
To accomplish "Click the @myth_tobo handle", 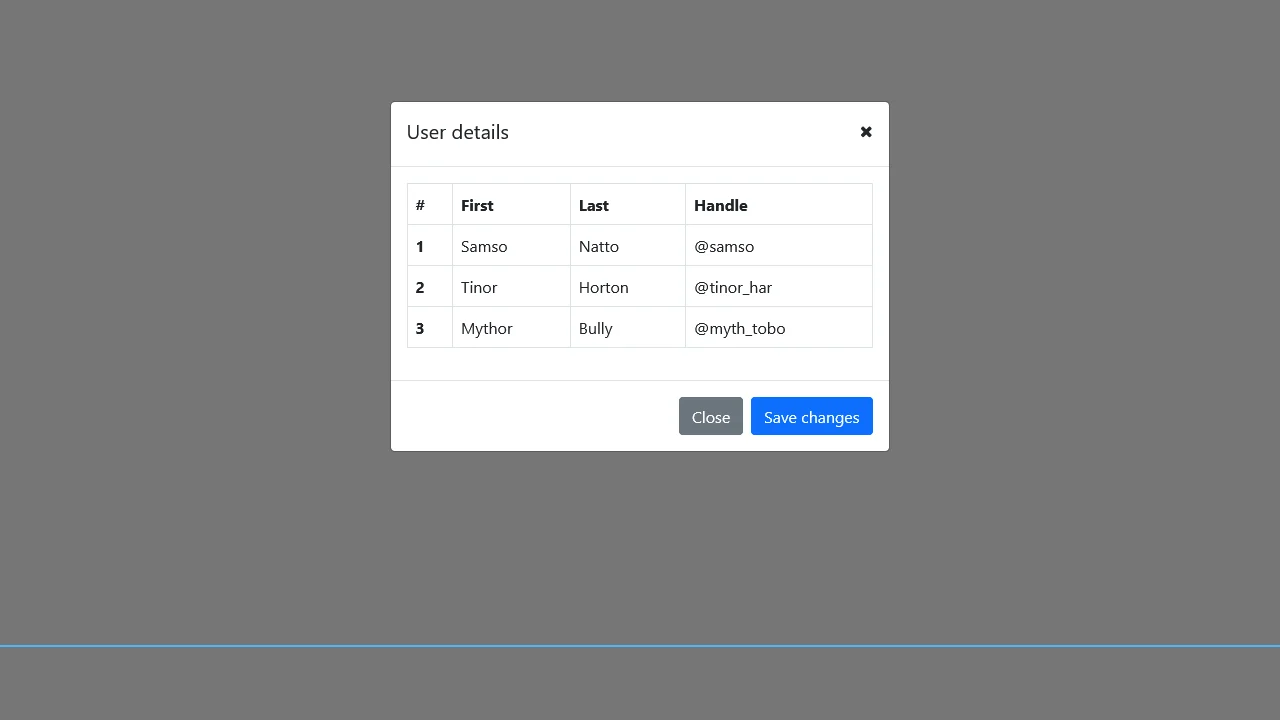I will click(739, 328).
